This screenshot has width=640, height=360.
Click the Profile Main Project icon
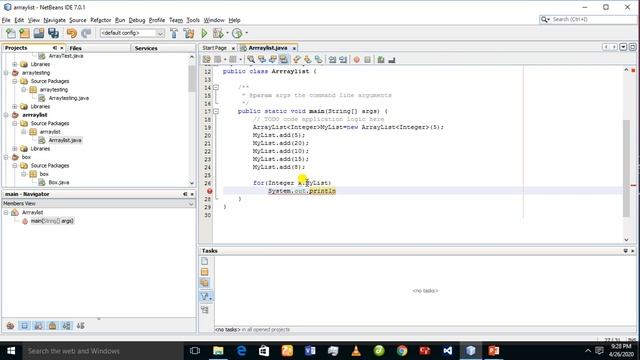point(237,33)
